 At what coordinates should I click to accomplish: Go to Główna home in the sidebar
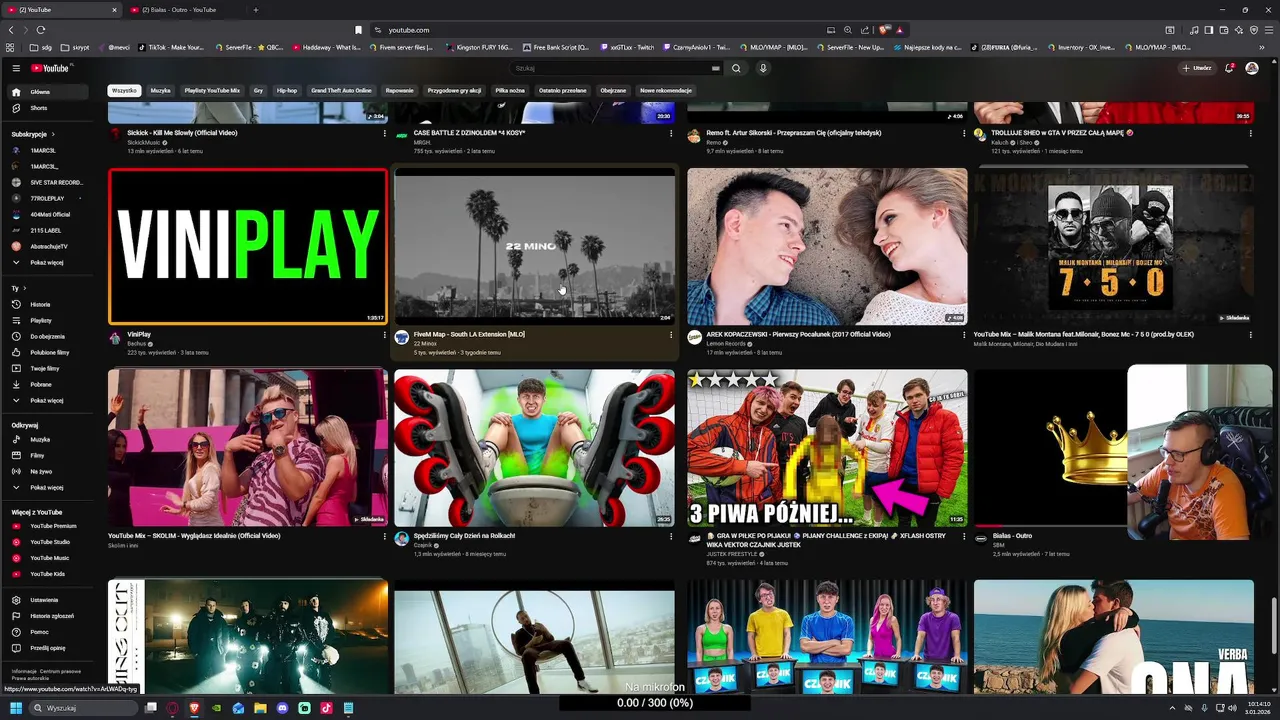pyautogui.click(x=50, y=92)
